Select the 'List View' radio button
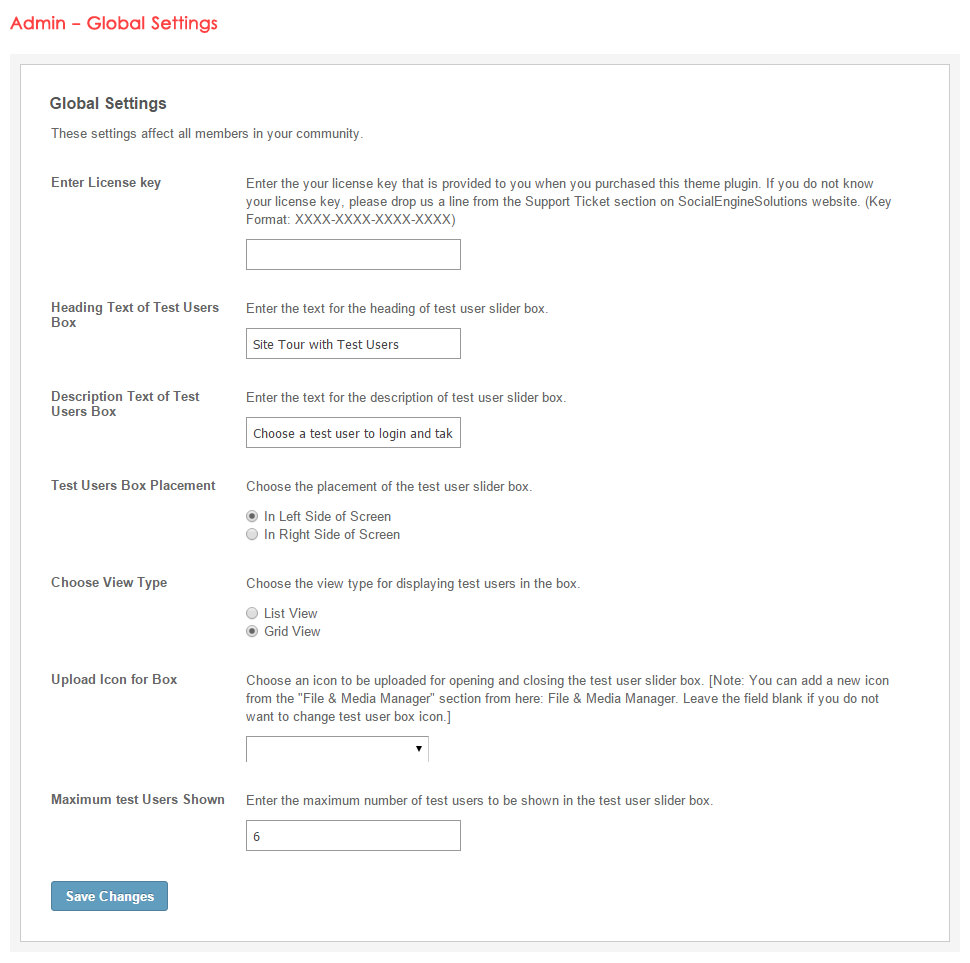 pyautogui.click(x=253, y=614)
